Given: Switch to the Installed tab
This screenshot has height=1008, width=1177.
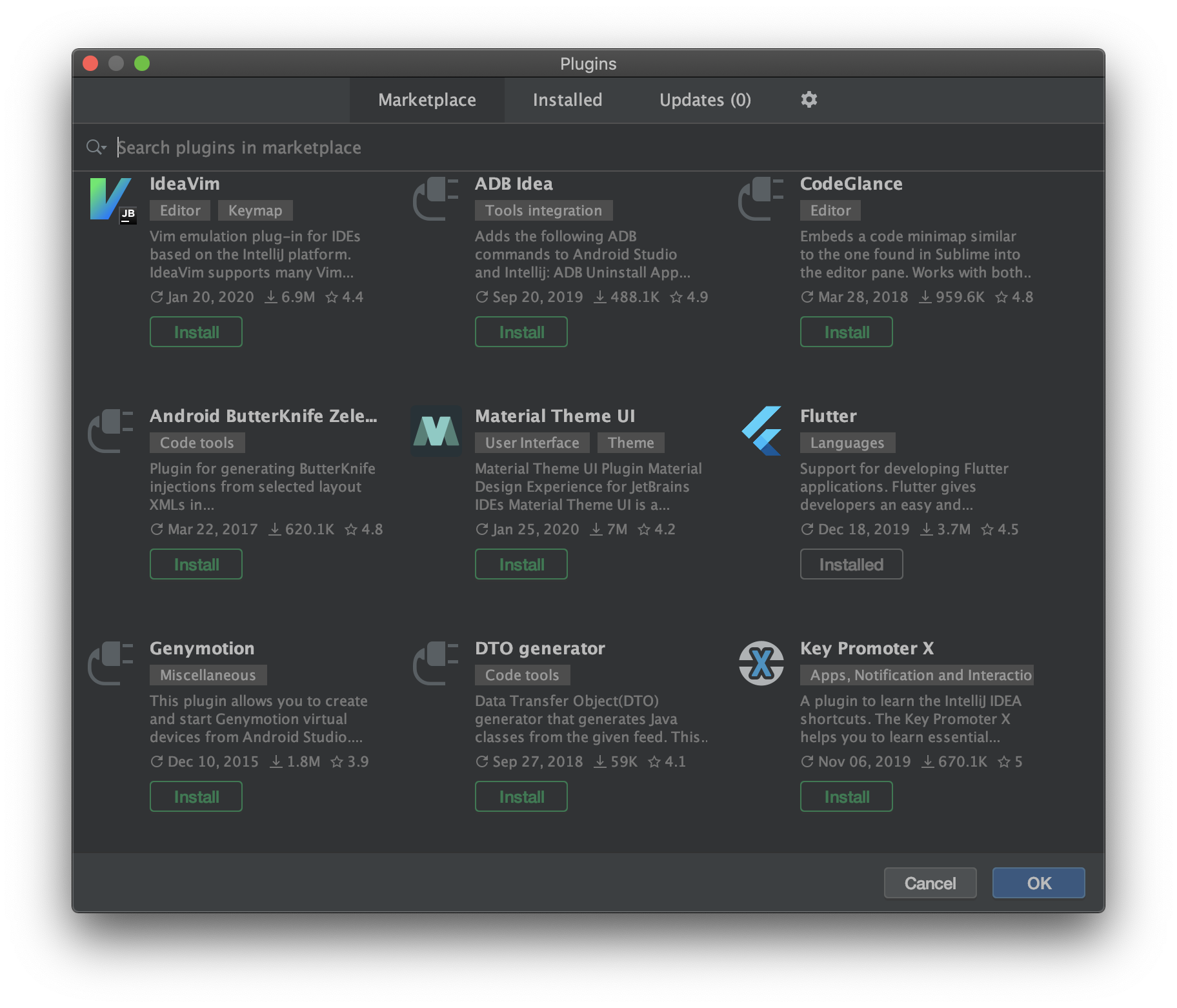Looking at the screenshot, I should click(567, 100).
